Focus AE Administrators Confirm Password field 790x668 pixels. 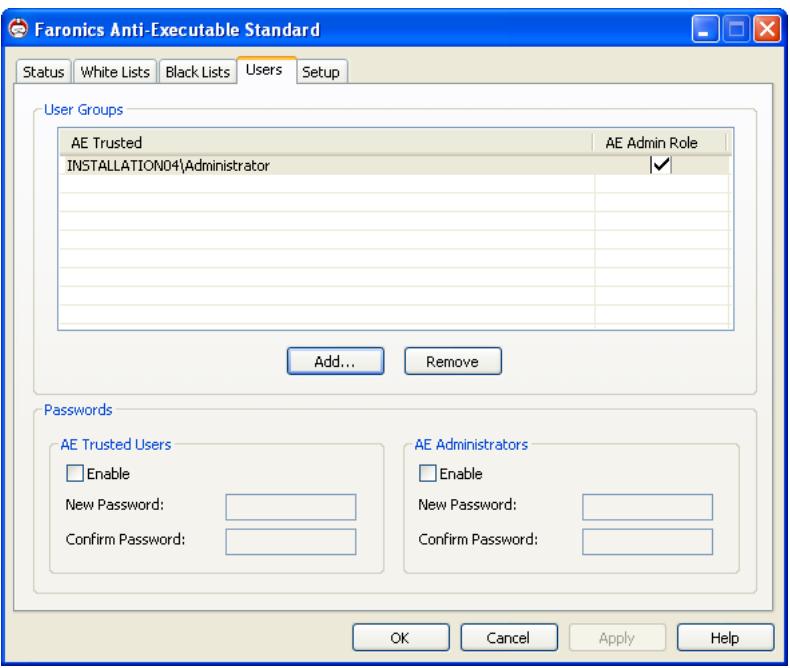[x=647, y=542]
